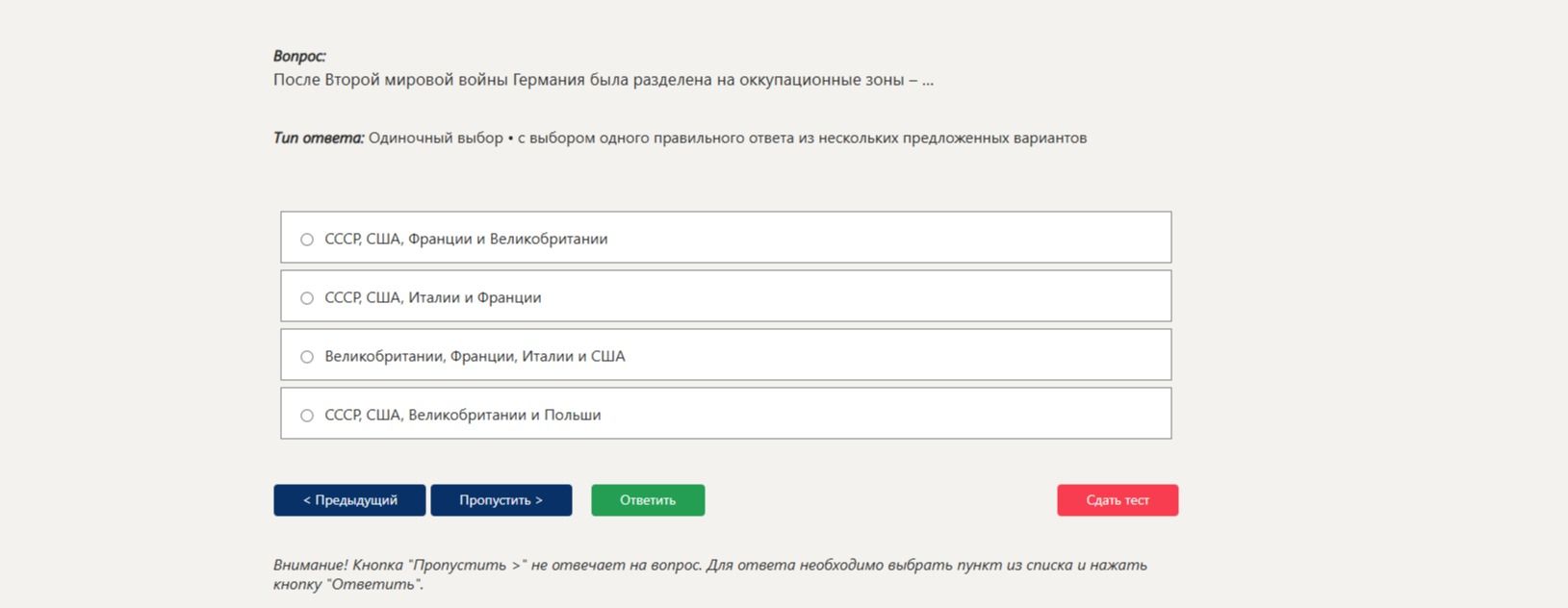The image size is (1568, 608).
Task: Go back with "< Предыдущий" button
Action: (x=349, y=500)
